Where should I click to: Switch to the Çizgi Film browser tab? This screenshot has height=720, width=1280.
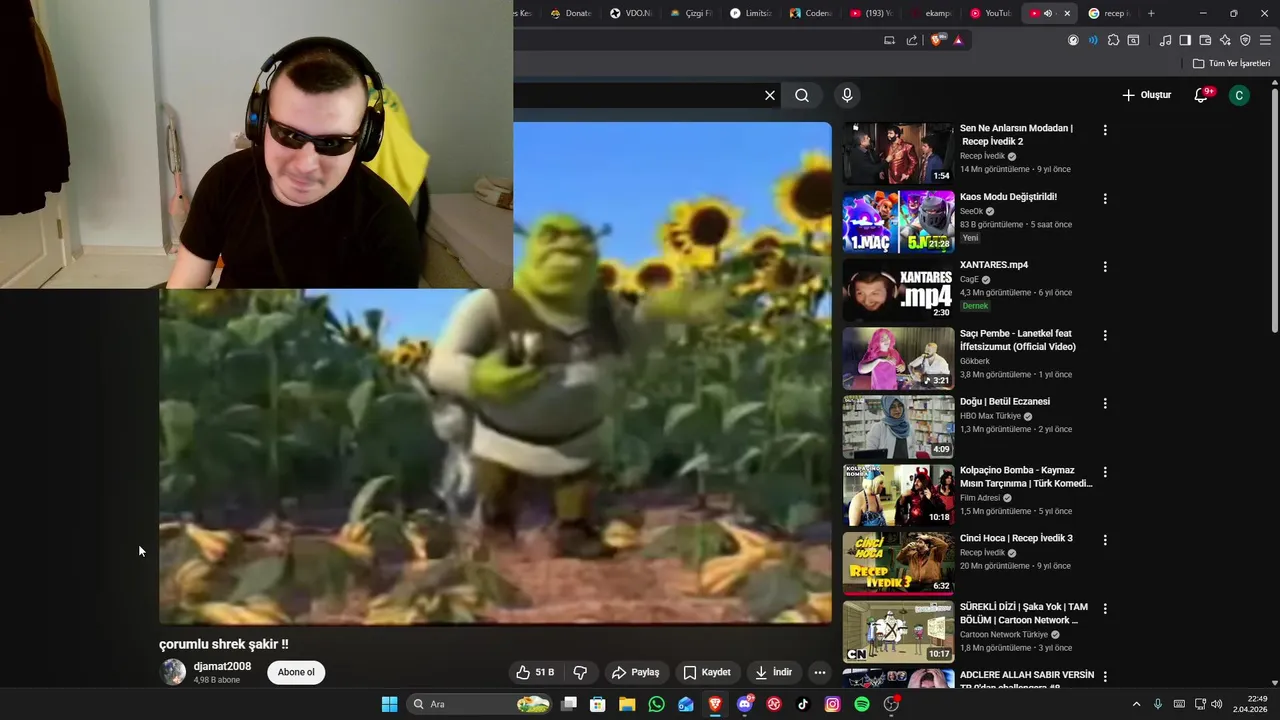[x=690, y=13]
